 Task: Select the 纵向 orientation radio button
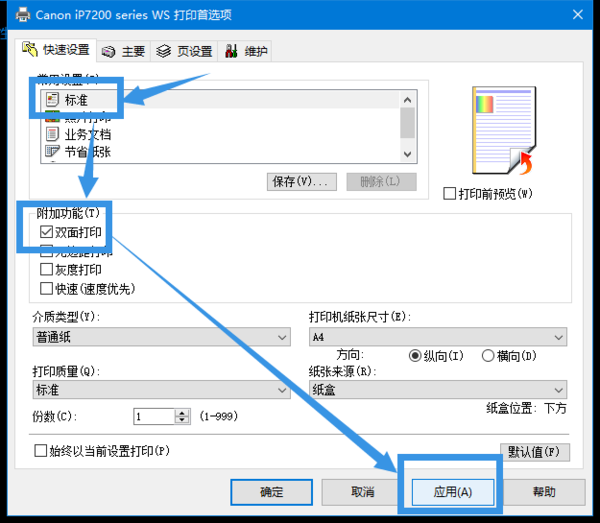(415, 356)
